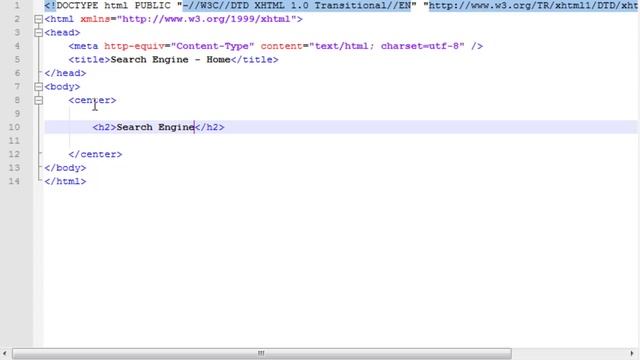The image size is (640, 360).
Task: Click line number 1 in gutter
Action: coord(17,6)
